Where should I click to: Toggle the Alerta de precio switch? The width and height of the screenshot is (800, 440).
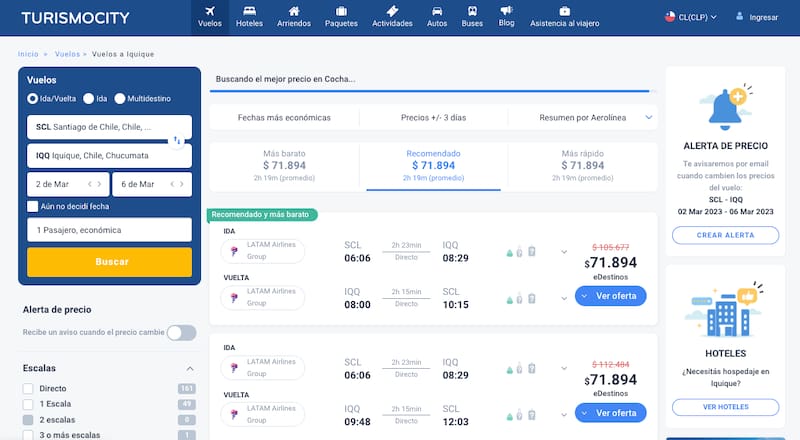pyautogui.click(x=181, y=332)
